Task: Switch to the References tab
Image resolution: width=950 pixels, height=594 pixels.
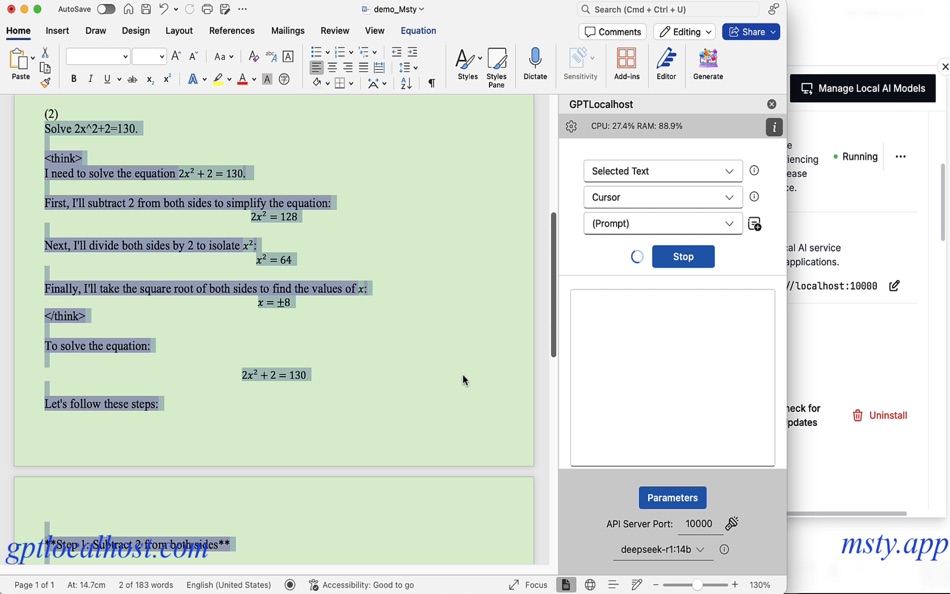Action: pos(231,30)
